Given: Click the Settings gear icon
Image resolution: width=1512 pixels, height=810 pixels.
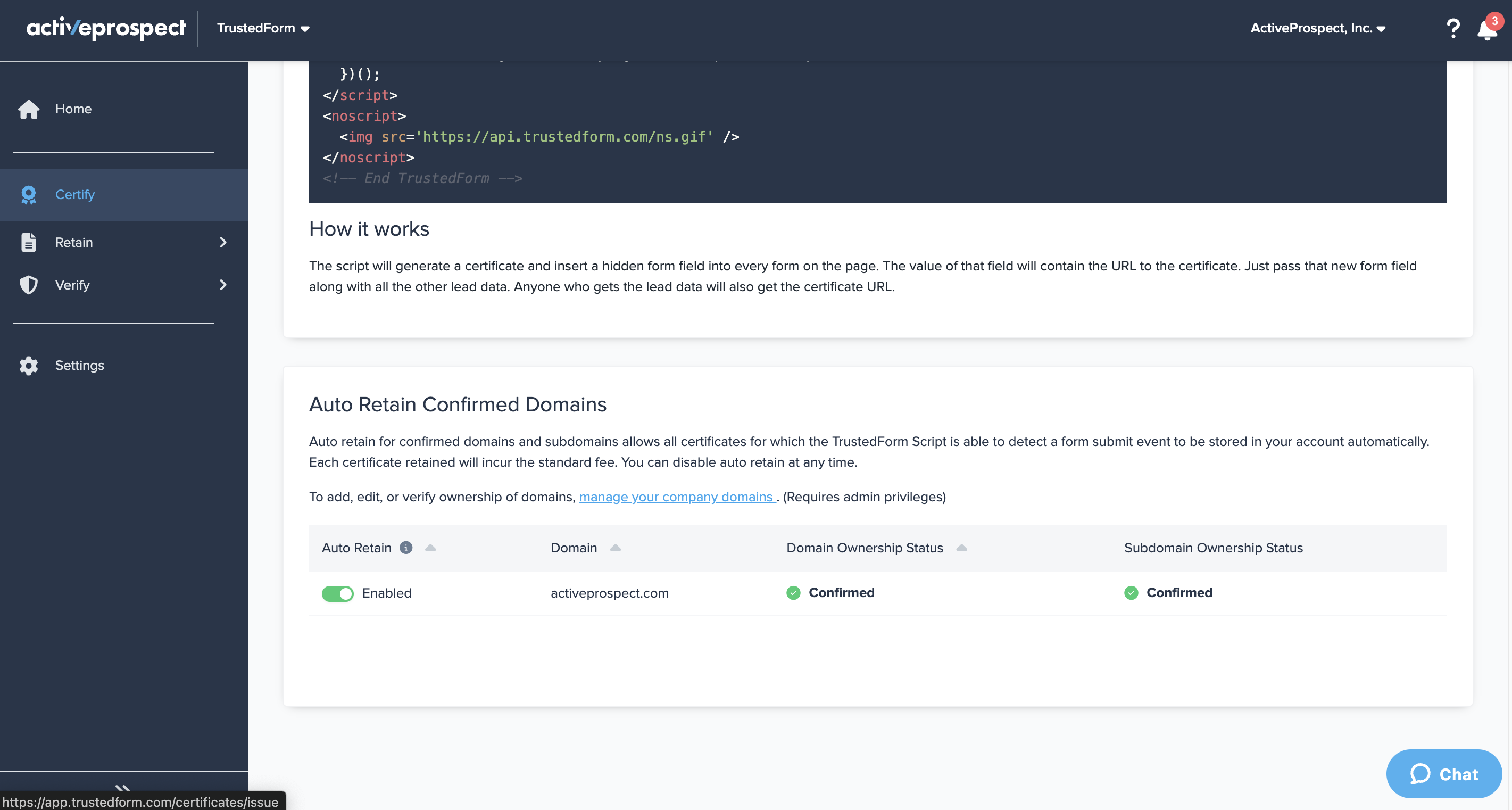Looking at the screenshot, I should point(29,366).
